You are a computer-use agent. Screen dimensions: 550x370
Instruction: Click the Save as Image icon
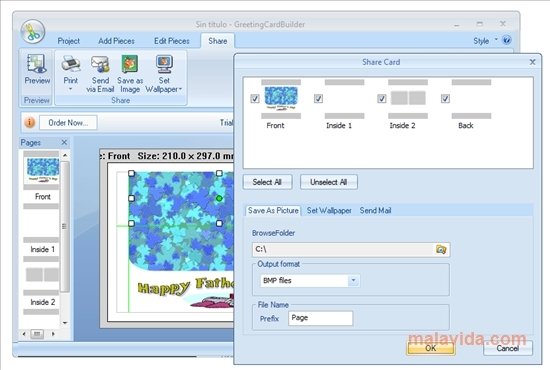(130, 65)
